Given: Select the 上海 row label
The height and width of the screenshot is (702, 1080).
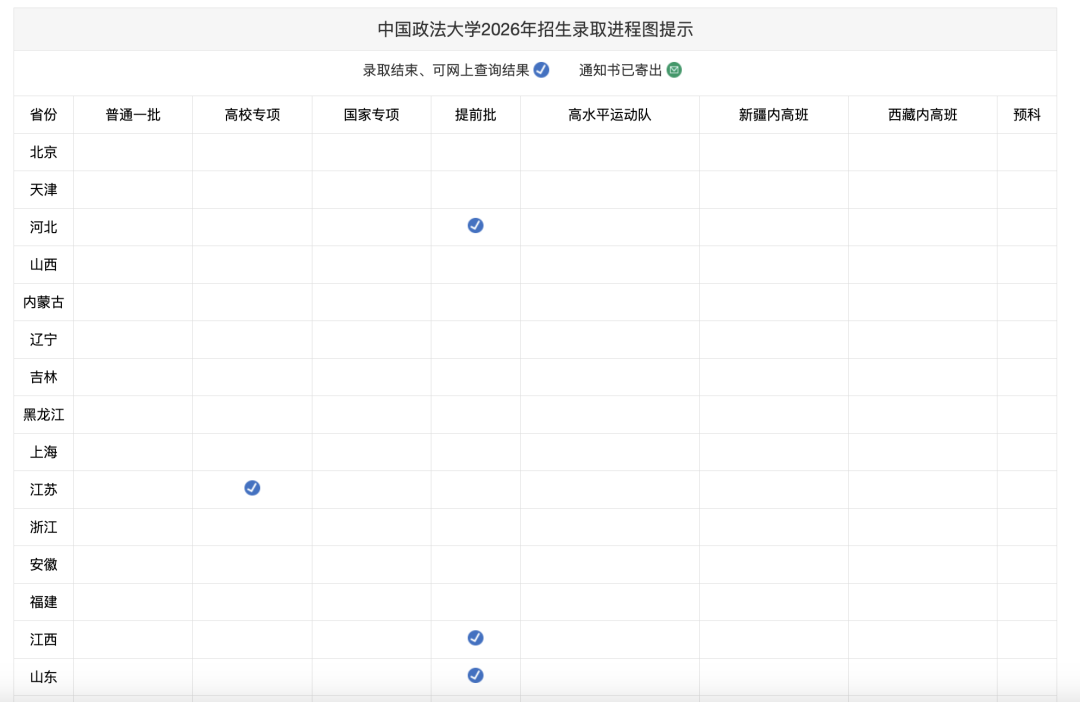Looking at the screenshot, I should tap(43, 452).
